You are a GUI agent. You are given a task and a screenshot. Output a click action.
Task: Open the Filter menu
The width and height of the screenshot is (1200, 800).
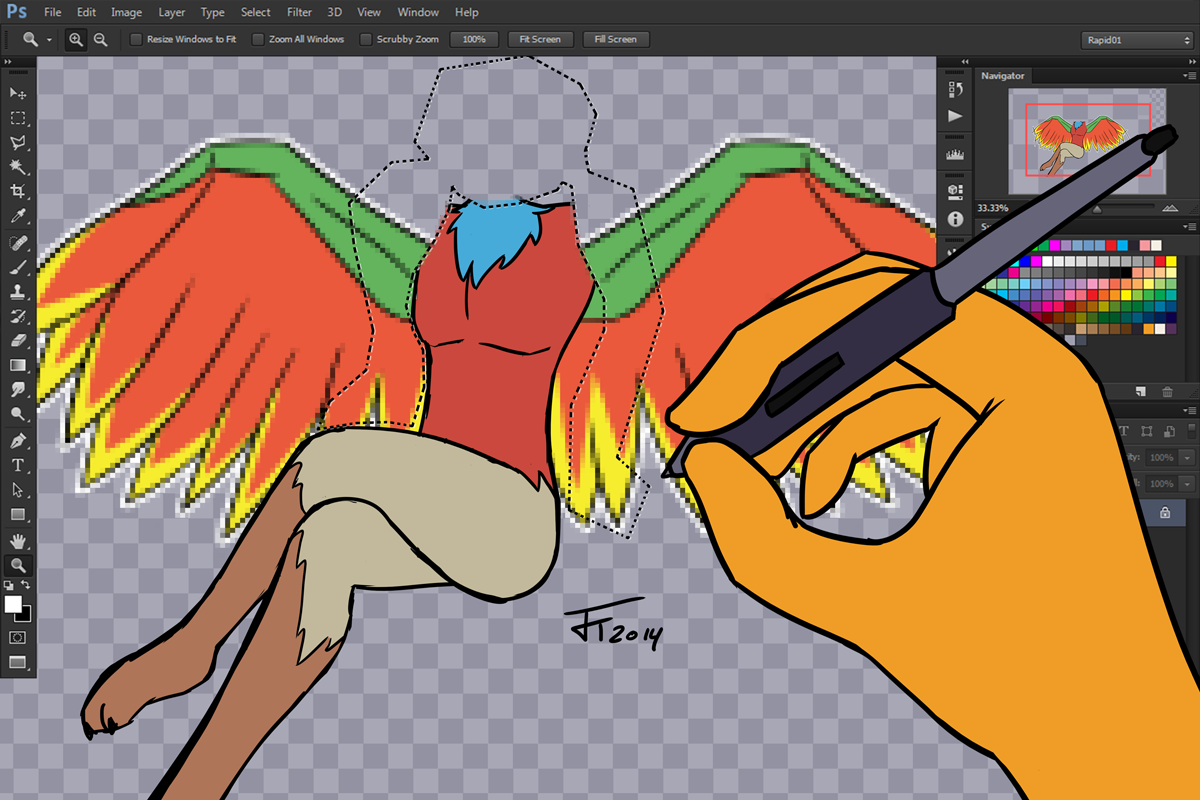[299, 12]
